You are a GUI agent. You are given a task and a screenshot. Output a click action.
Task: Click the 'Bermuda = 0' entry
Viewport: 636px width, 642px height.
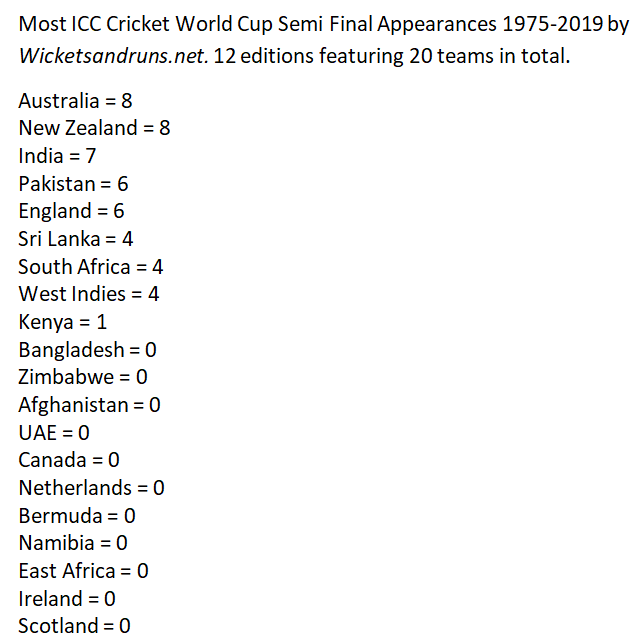(77, 516)
